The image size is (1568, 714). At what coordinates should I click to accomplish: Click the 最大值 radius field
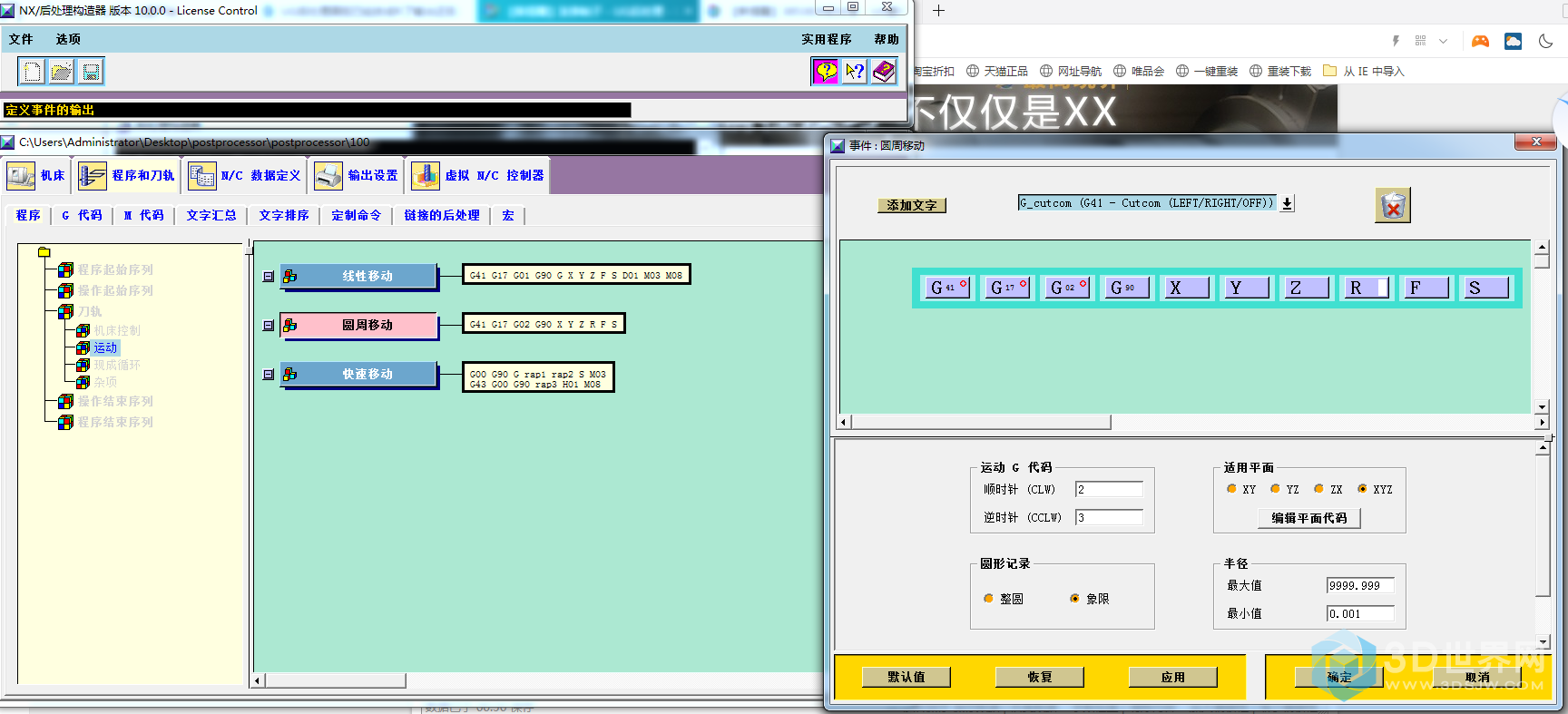(x=1360, y=585)
